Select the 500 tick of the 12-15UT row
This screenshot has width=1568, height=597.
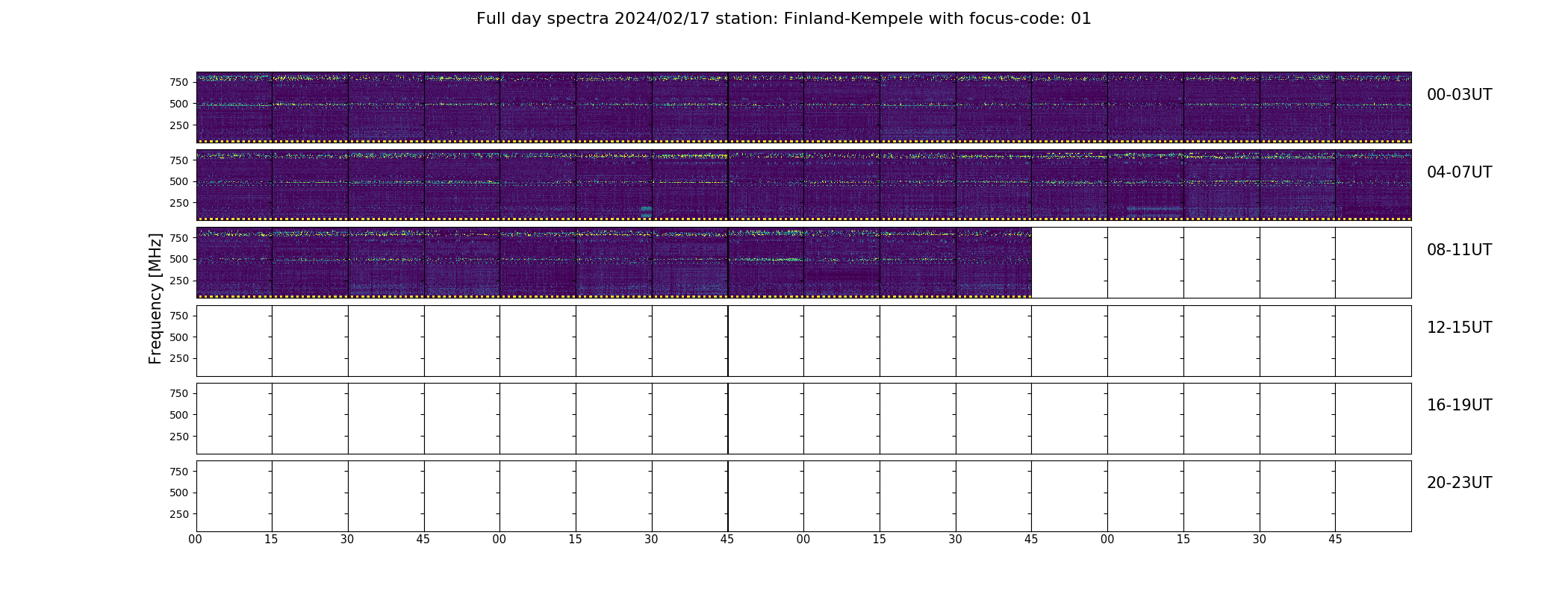[x=179, y=337]
